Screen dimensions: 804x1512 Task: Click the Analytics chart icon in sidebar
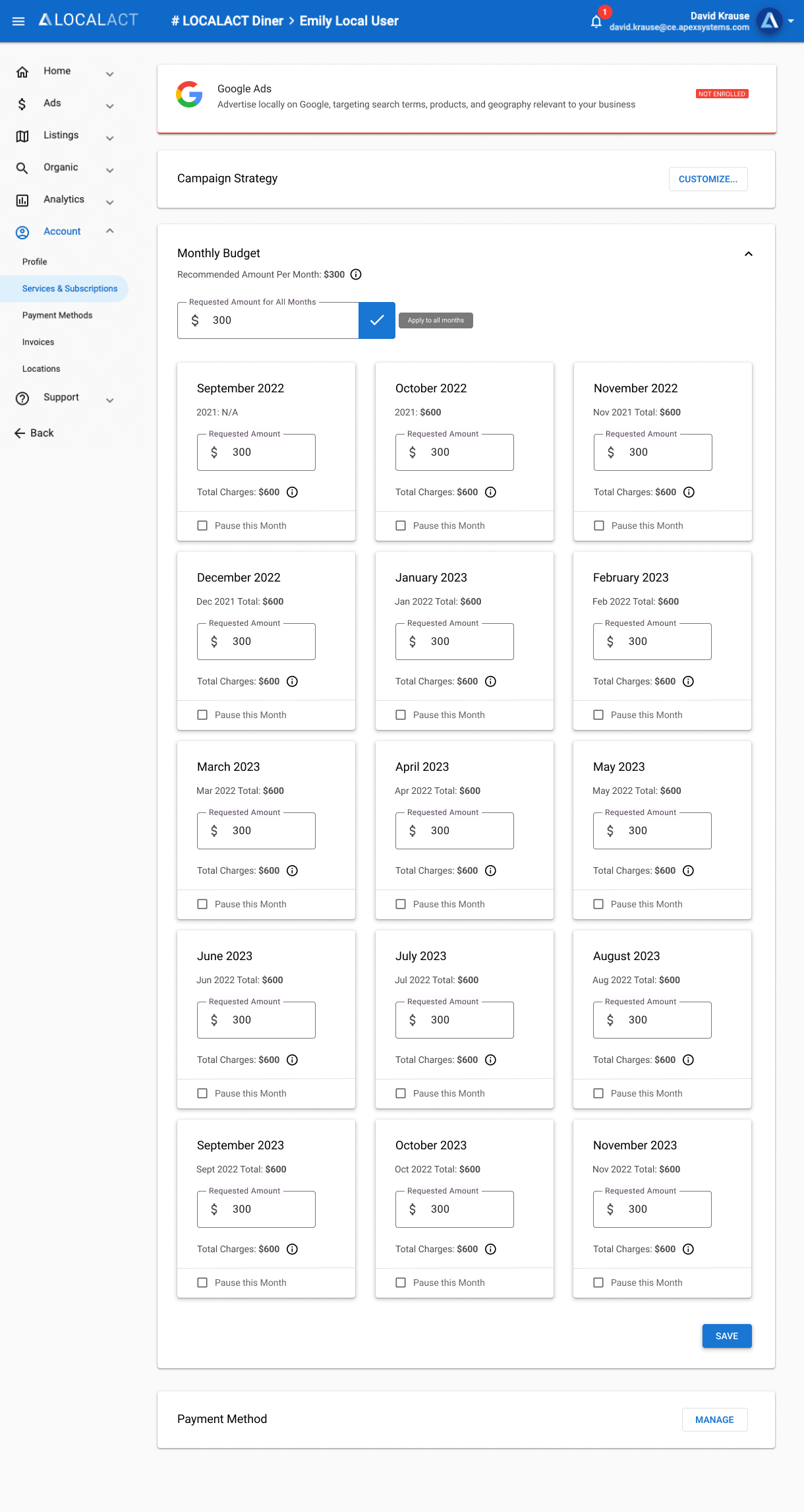tap(22, 200)
